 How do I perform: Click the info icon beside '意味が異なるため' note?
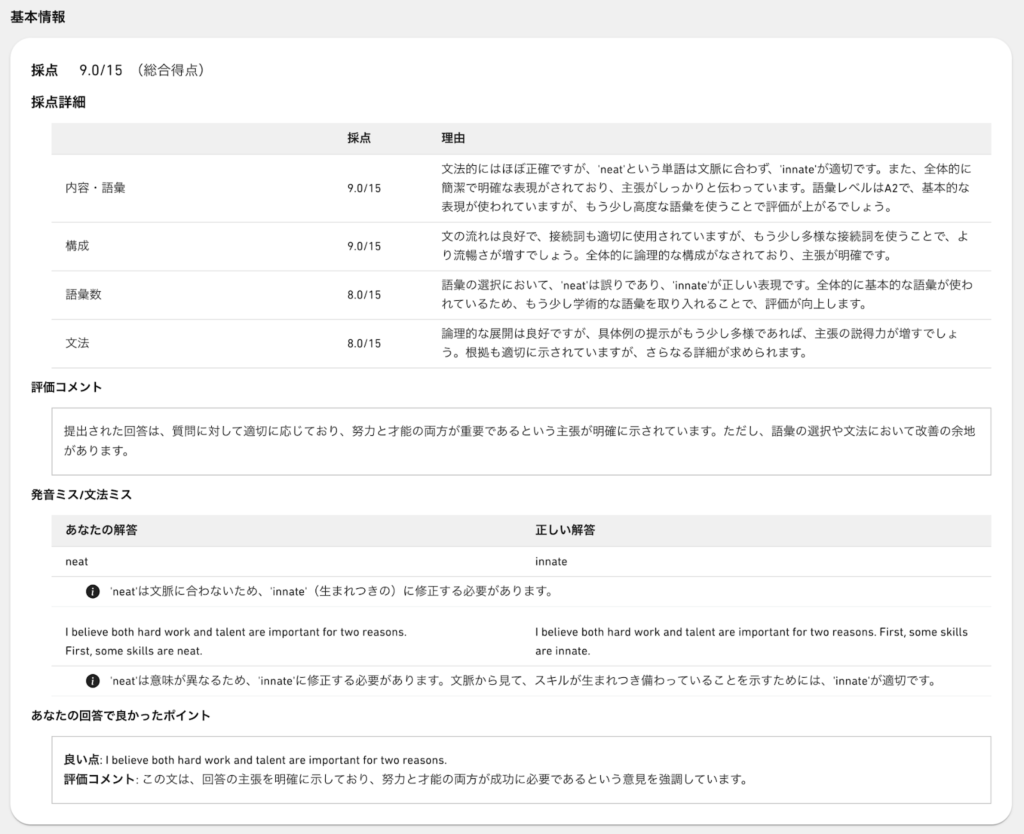pyautogui.click(x=93, y=681)
